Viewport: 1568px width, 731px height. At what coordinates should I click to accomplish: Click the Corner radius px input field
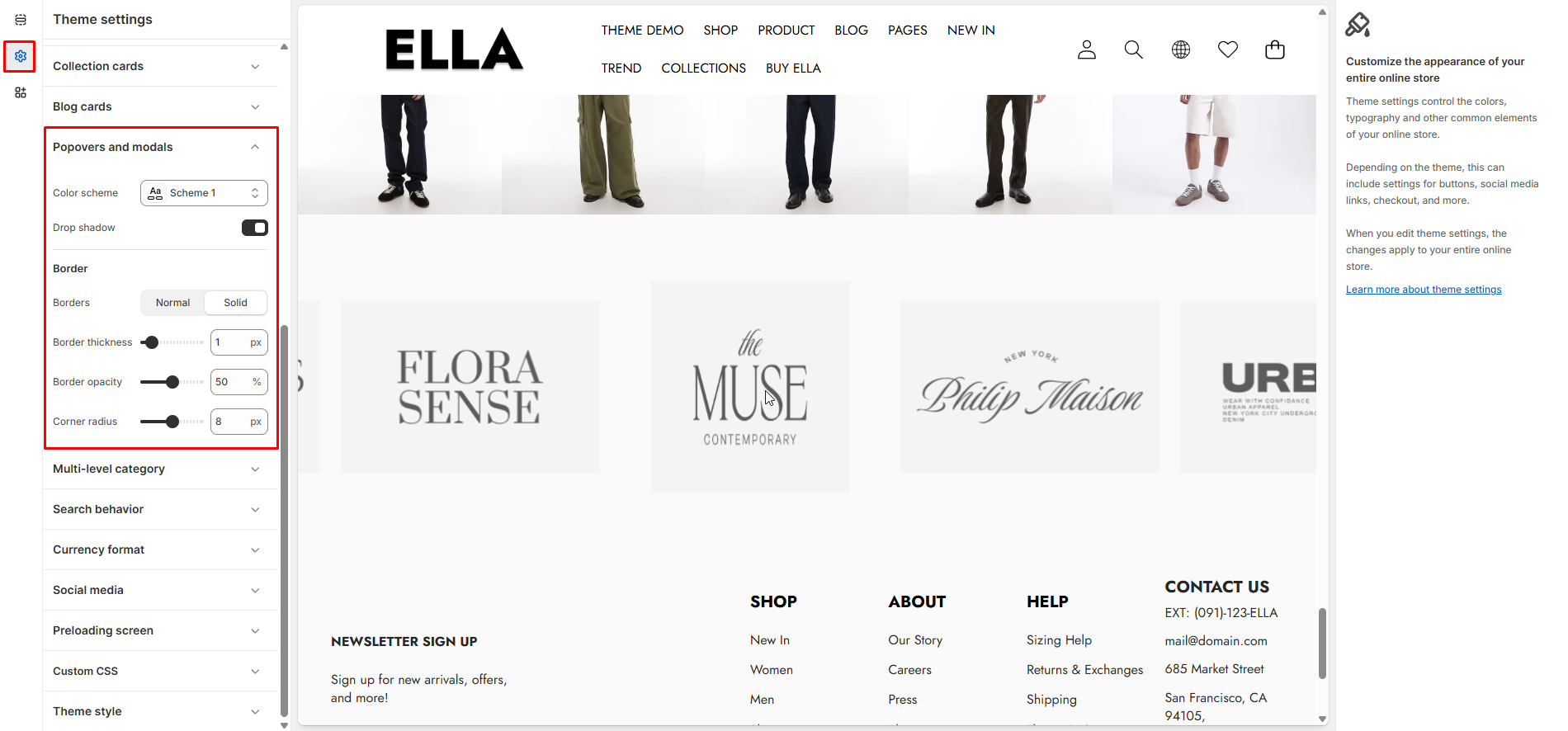pos(239,422)
